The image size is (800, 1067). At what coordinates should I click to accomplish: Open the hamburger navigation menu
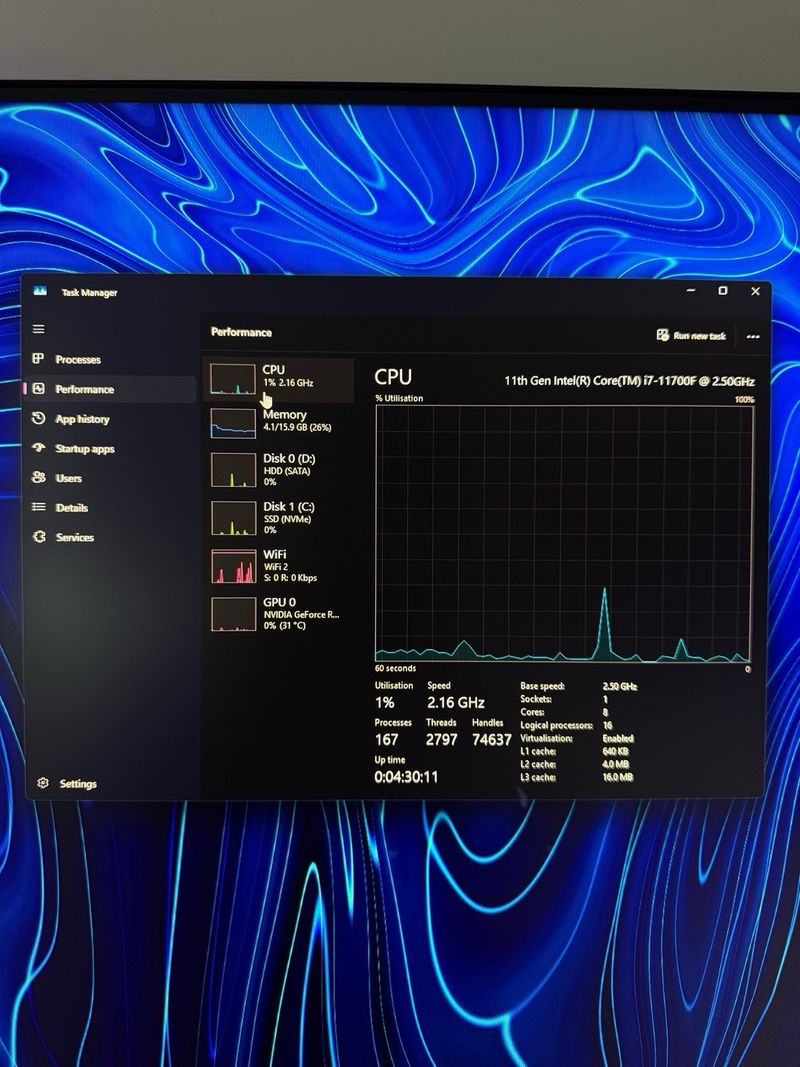click(39, 329)
